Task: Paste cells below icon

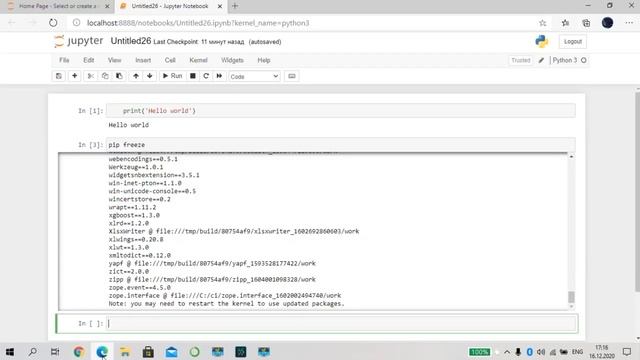Action: [x=119, y=76]
